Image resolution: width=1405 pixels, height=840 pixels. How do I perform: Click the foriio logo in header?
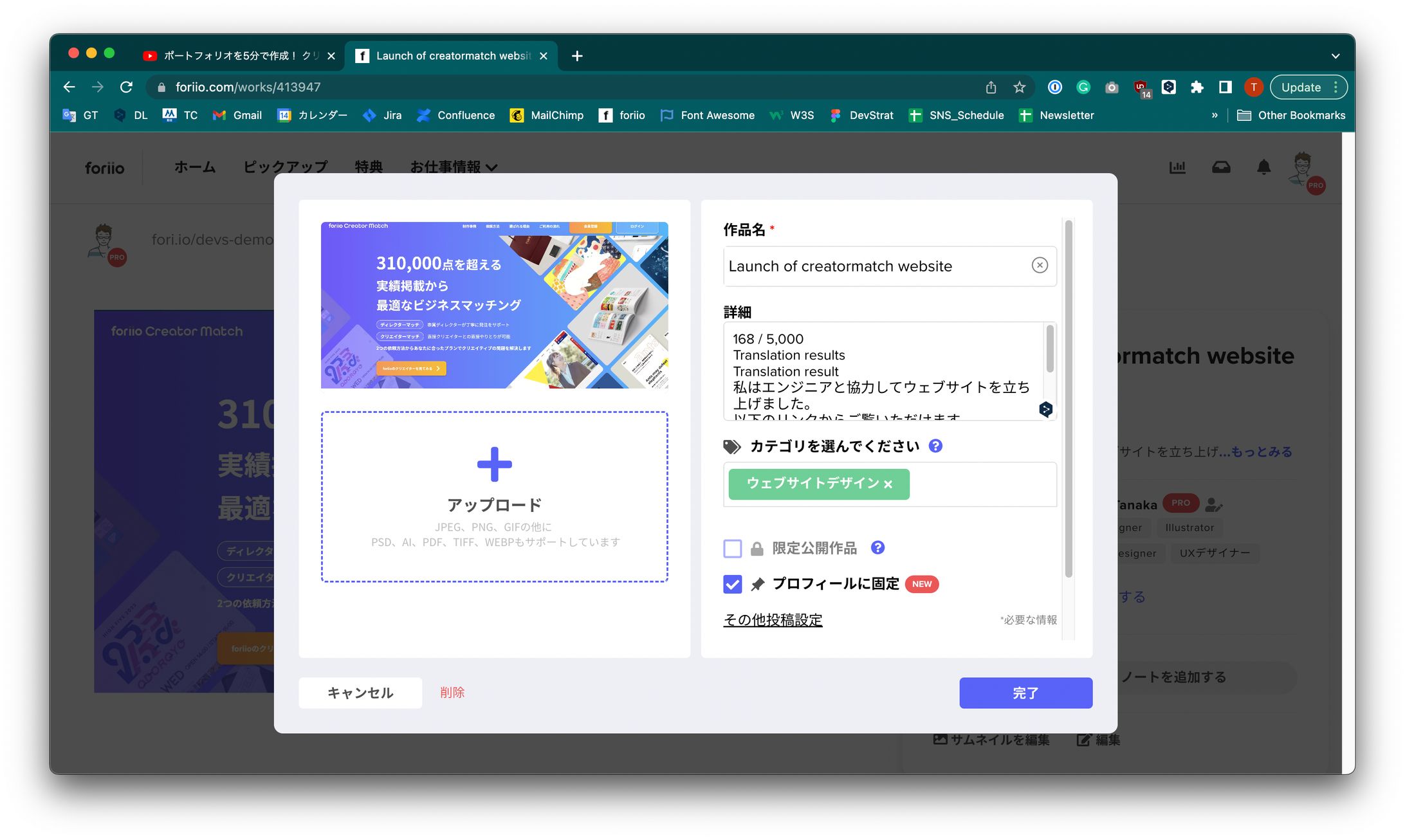(x=104, y=168)
